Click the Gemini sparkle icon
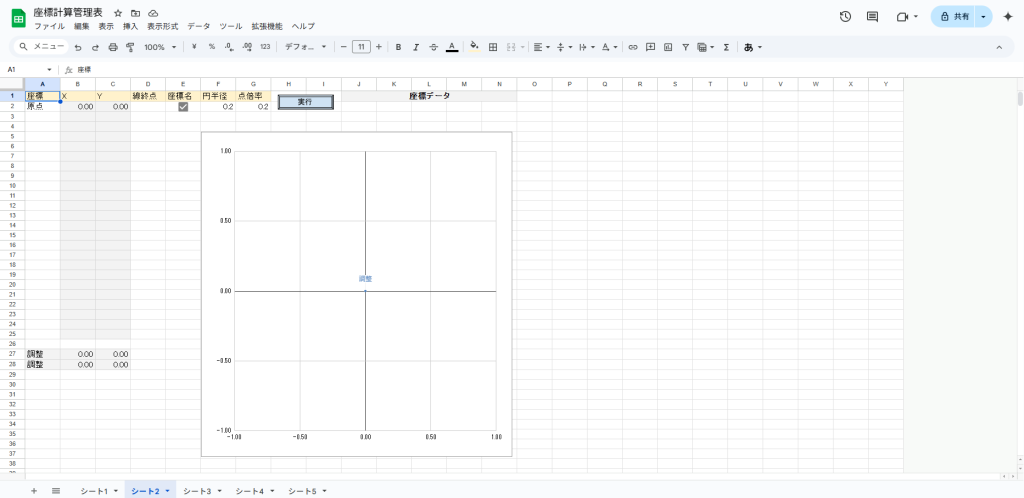The height and width of the screenshot is (498, 1024). coord(1008,17)
